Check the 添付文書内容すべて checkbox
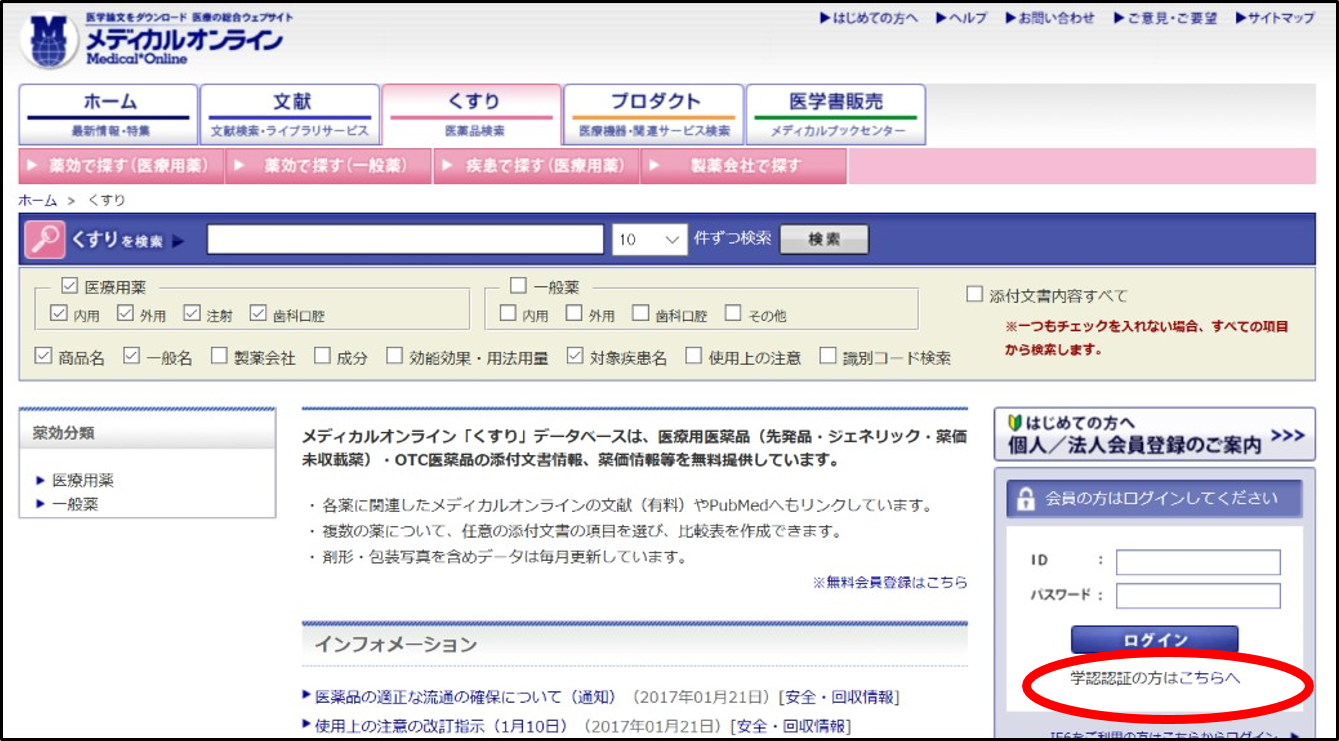 pos(975,295)
